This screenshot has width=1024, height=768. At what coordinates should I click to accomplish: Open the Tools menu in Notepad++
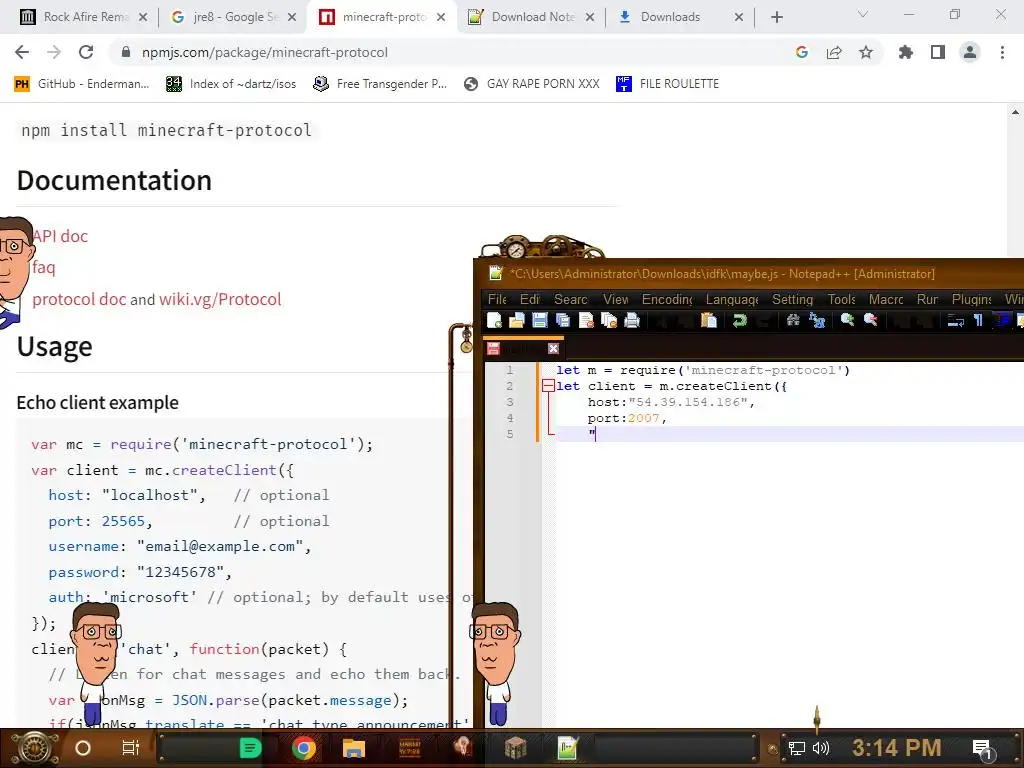click(841, 299)
